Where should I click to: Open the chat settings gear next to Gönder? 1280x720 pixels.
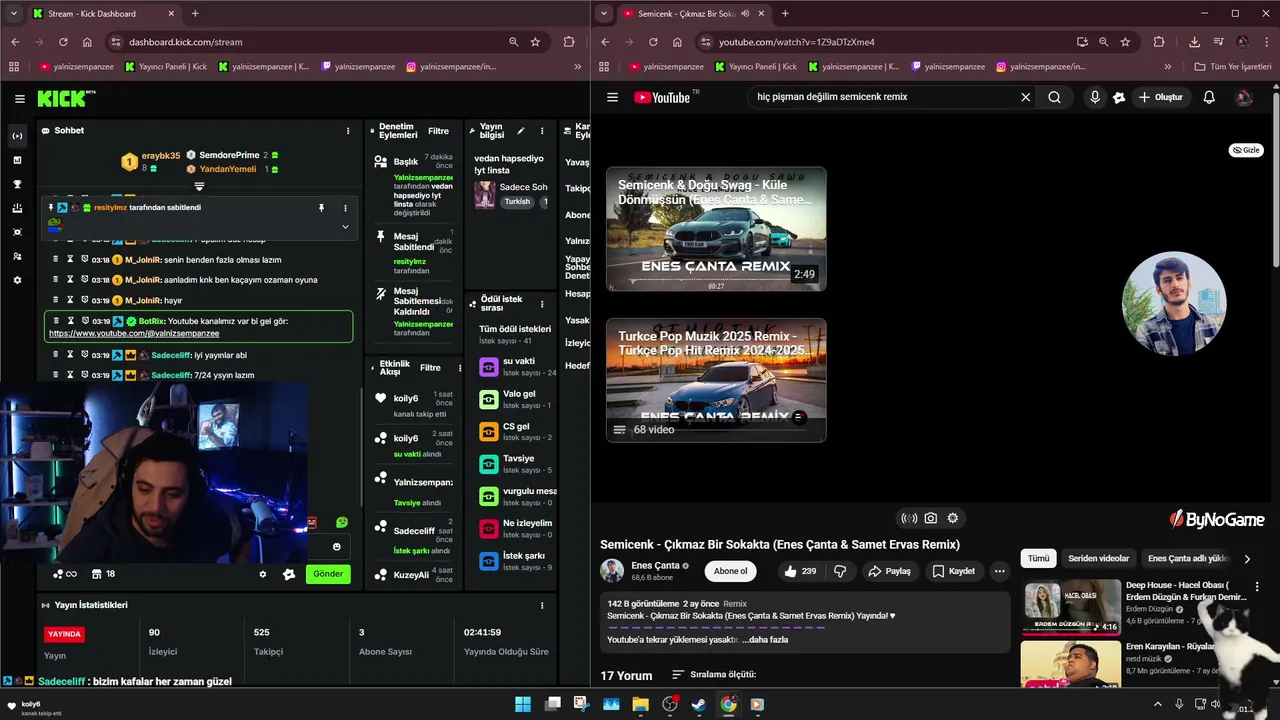point(263,574)
